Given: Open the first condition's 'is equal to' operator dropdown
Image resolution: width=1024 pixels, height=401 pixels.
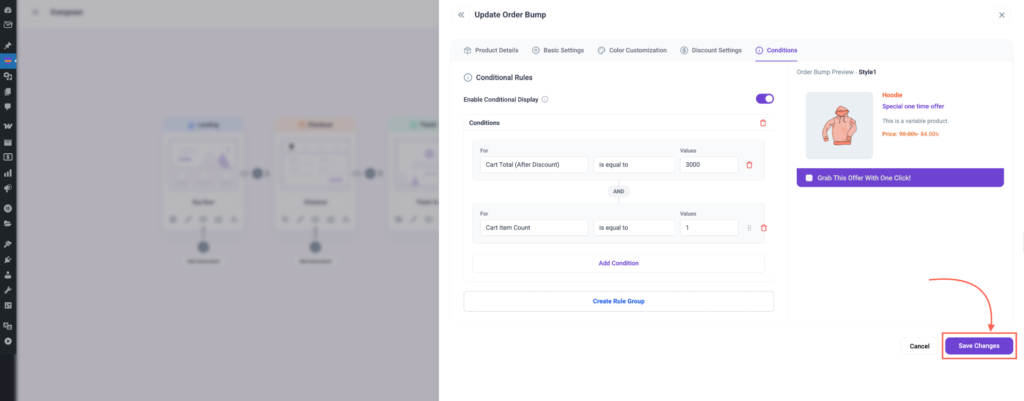Looking at the screenshot, I should [633, 164].
